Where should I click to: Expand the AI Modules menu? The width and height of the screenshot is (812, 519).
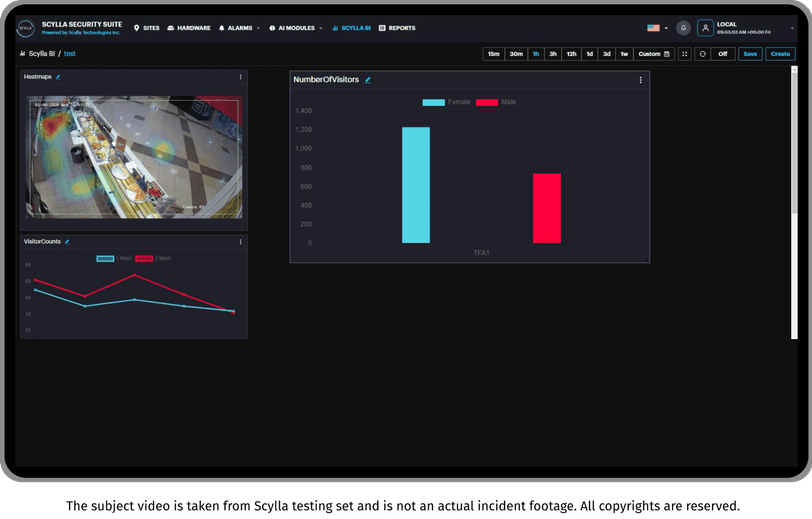(296, 28)
